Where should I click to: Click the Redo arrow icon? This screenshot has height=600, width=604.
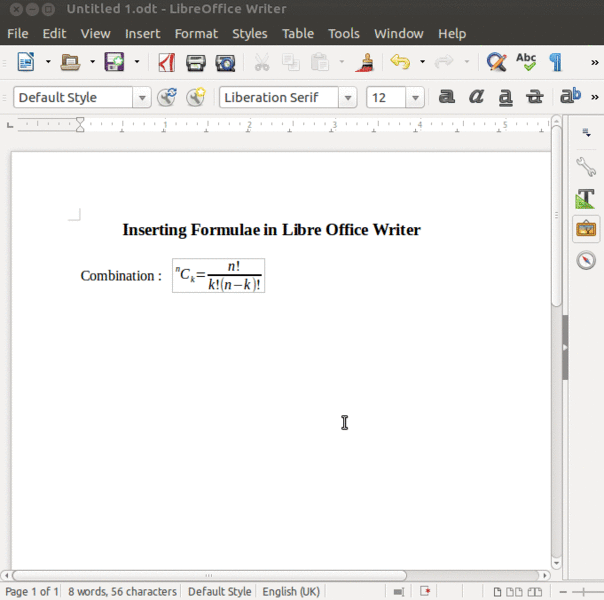click(444, 62)
